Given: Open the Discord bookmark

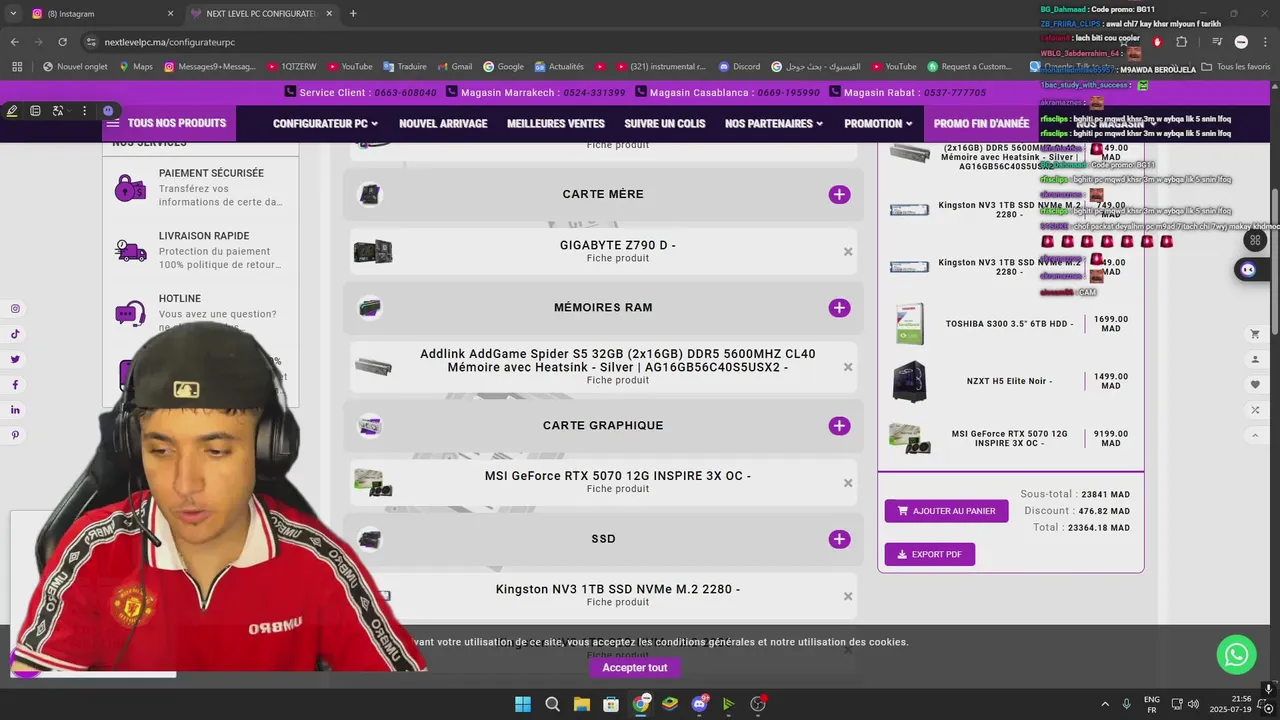Looking at the screenshot, I should (739, 67).
